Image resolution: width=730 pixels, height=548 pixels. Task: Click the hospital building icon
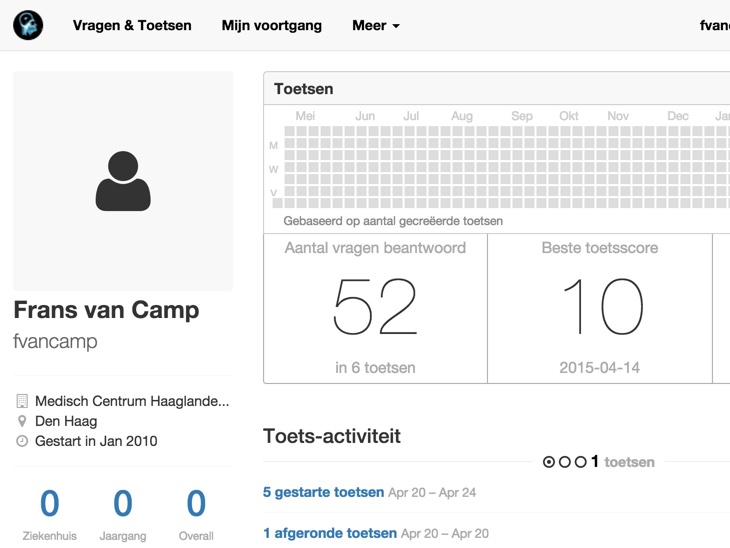click(22, 401)
